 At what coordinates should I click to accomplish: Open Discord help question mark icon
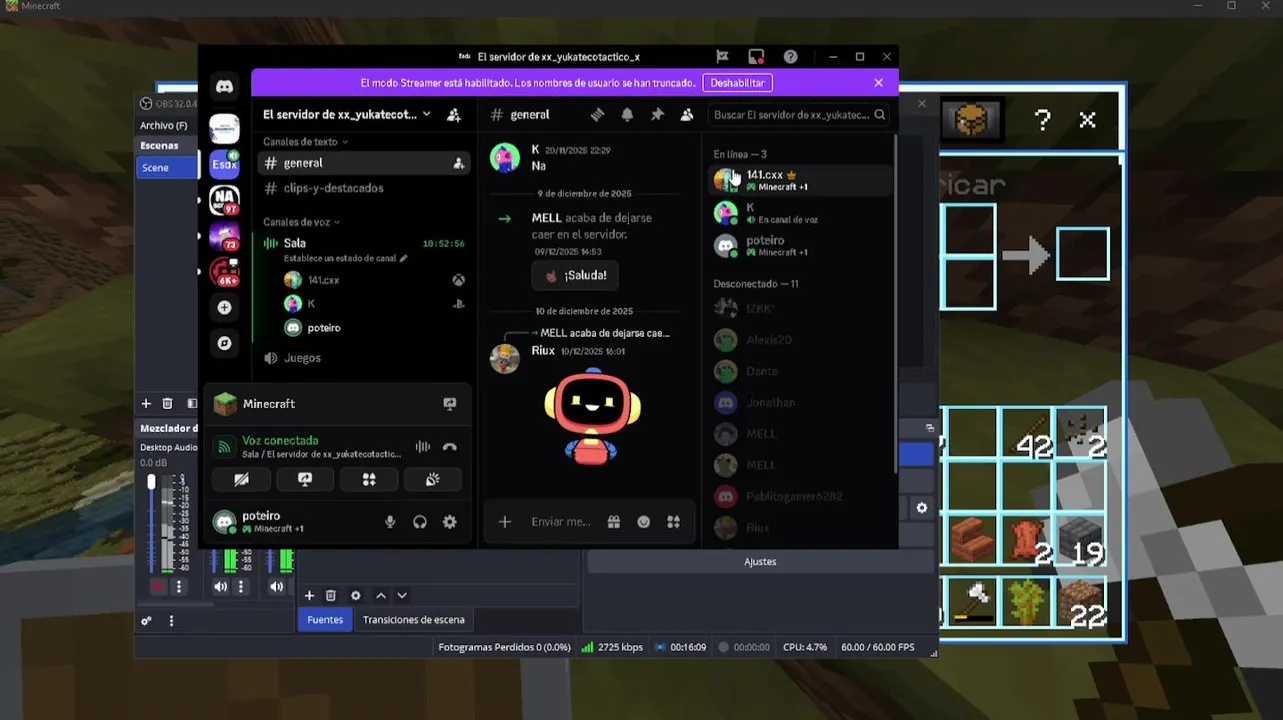click(x=790, y=57)
